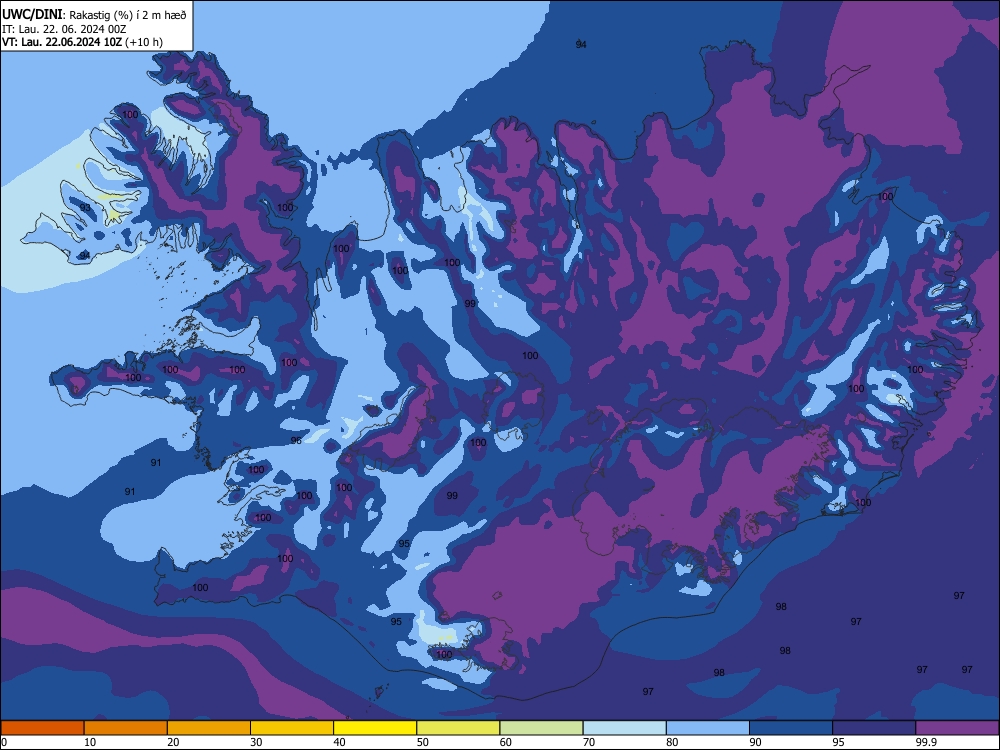This screenshot has width=1000, height=750.
Task: Select the purple above-99.9 legend swatch
Action: (957, 728)
